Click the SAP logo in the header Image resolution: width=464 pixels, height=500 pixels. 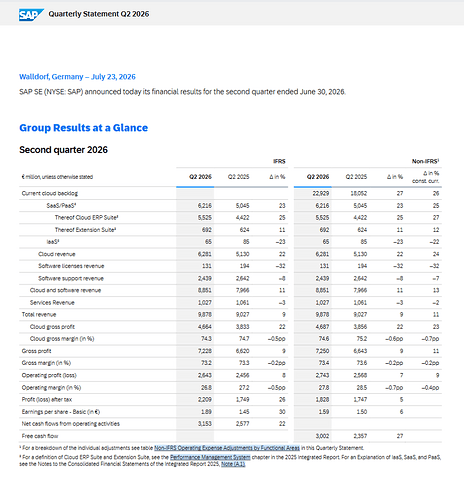click(31, 15)
